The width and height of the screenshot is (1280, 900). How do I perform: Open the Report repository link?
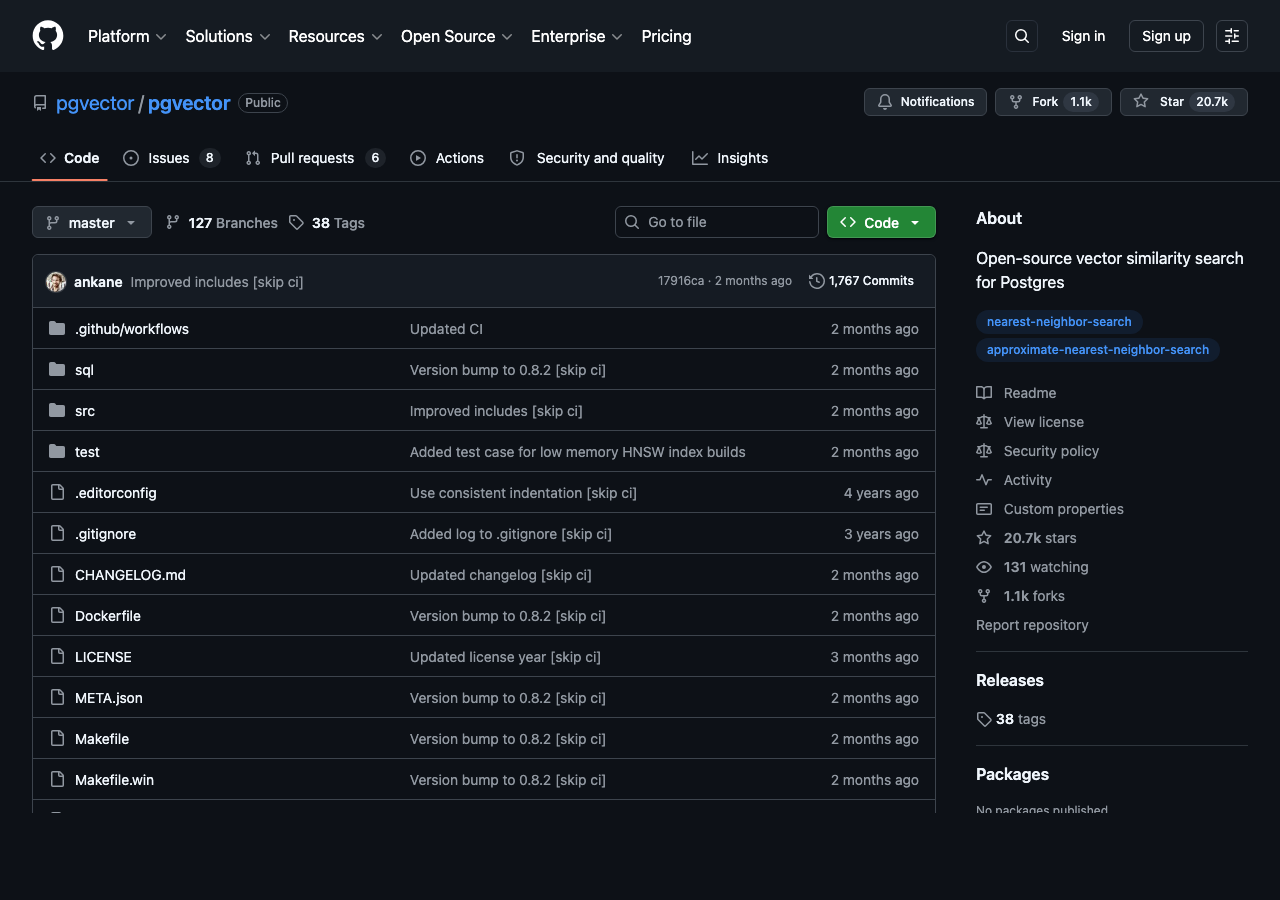tap(1032, 625)
